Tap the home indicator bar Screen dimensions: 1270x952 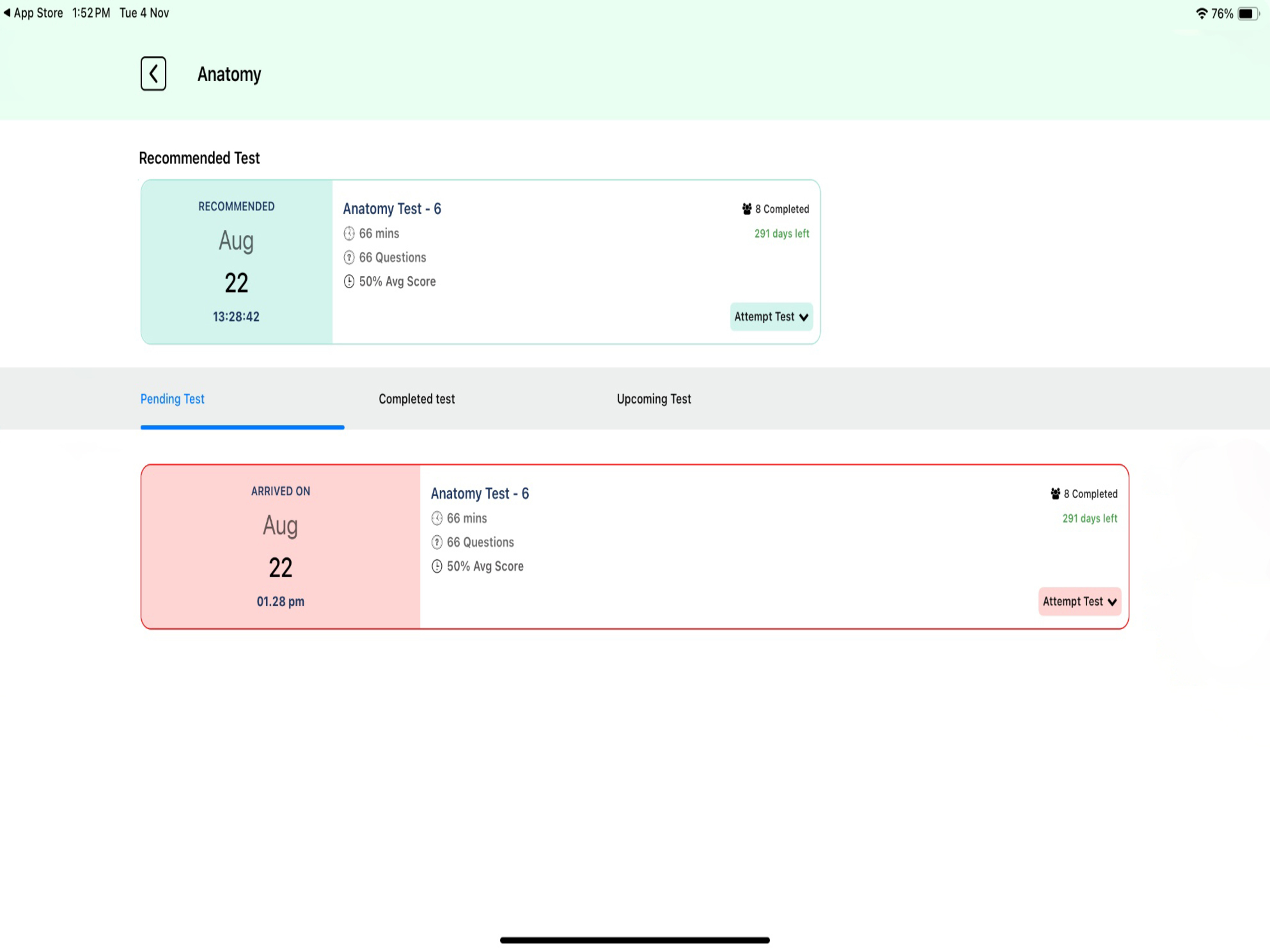tap(635, 940)
